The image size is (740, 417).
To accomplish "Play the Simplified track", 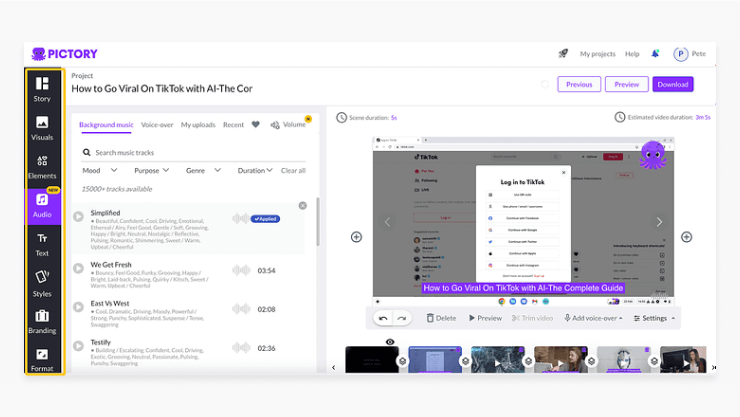I will click(x=78, y=217).
